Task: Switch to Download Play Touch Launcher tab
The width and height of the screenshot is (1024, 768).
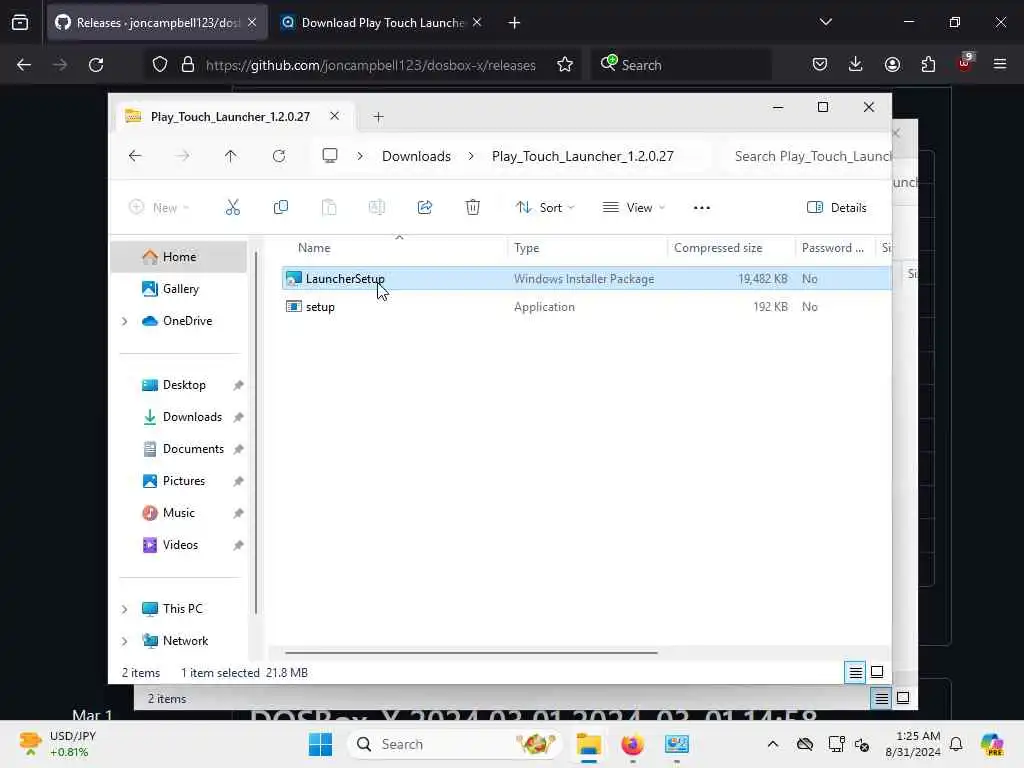Action: click(381, 23)
